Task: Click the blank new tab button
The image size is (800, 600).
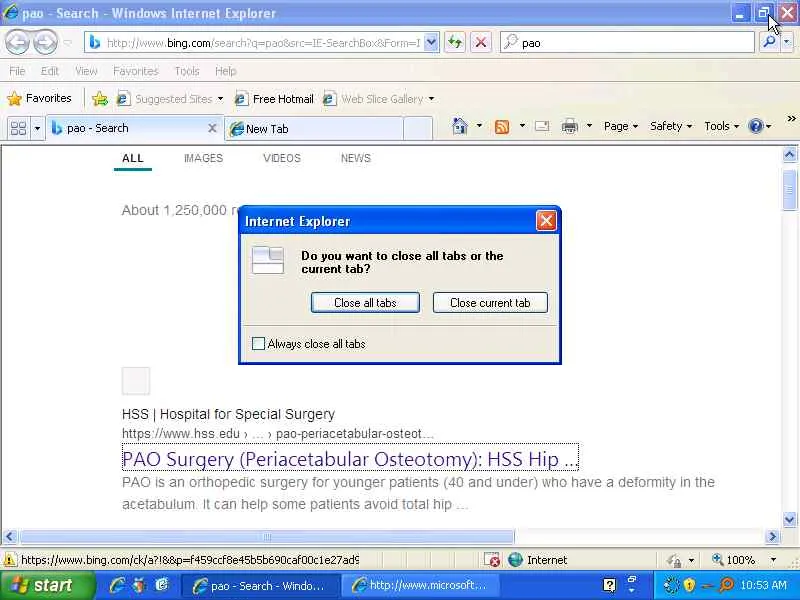Action: pos(418,129)
